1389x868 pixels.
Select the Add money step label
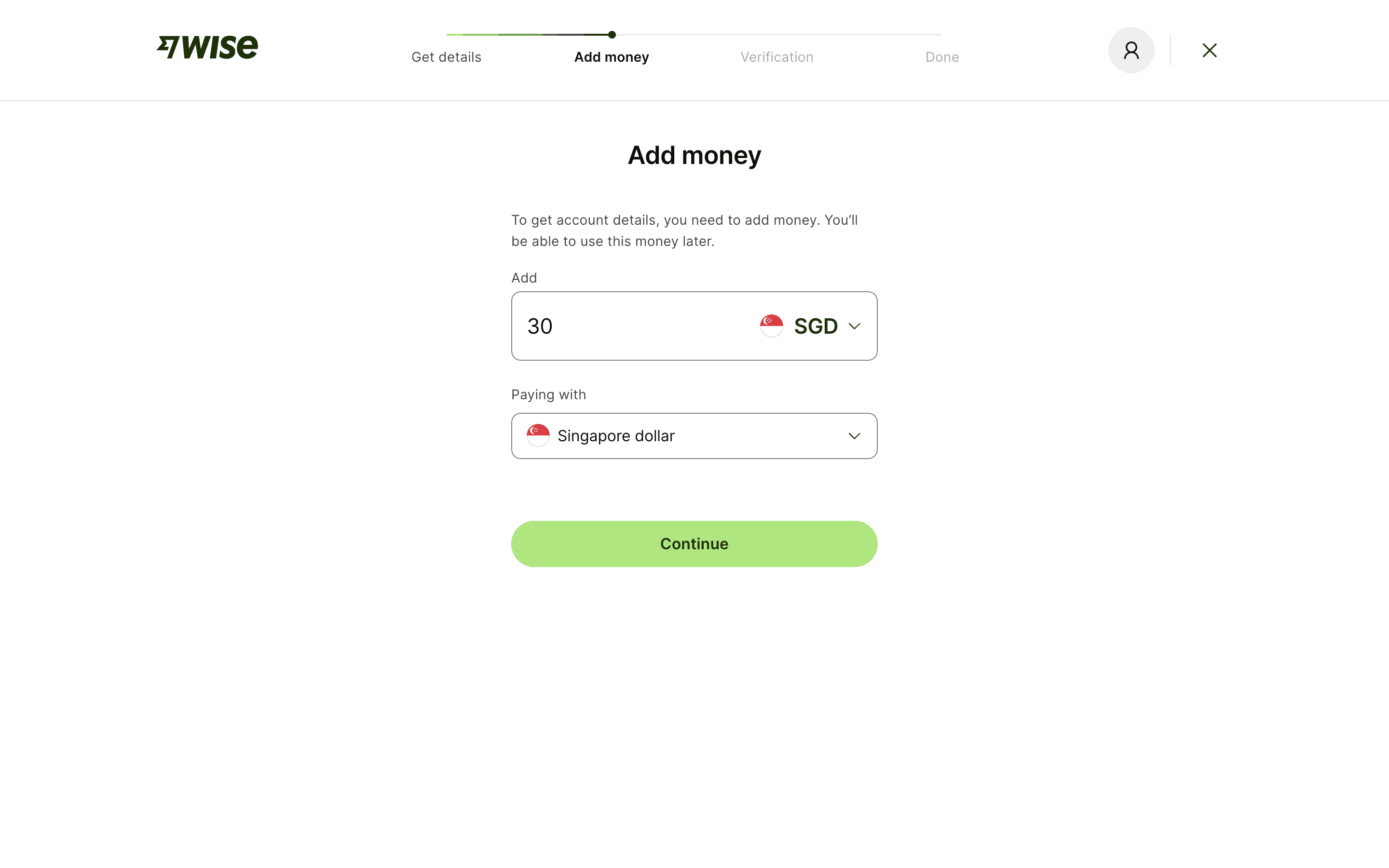tap(611, 57)
